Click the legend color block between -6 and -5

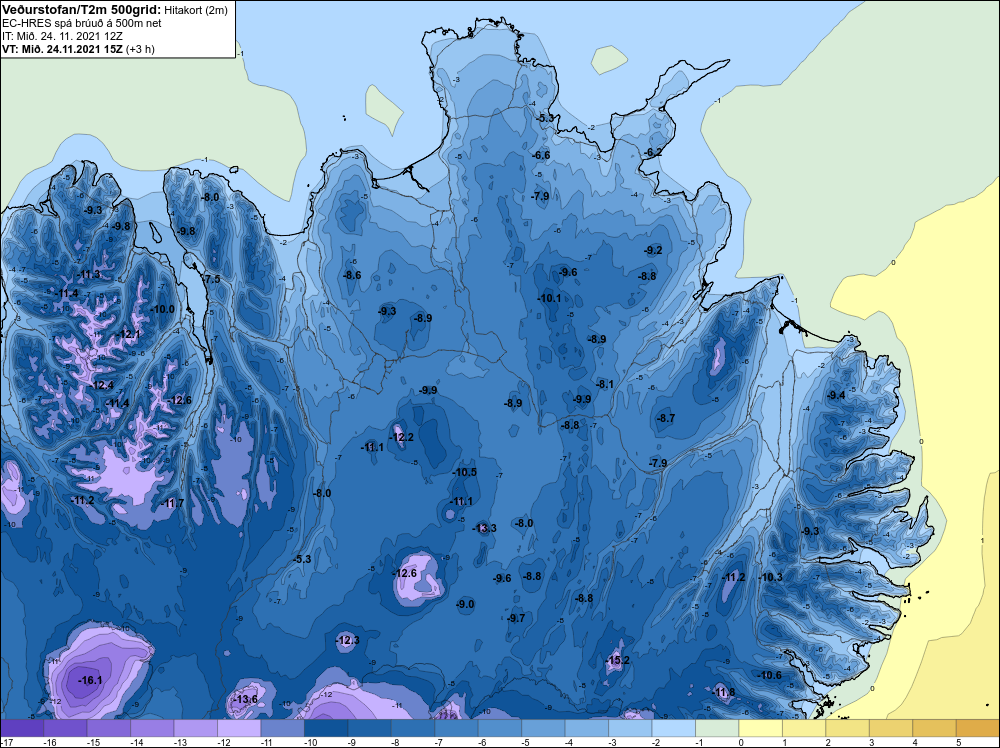tap(499, 728)
